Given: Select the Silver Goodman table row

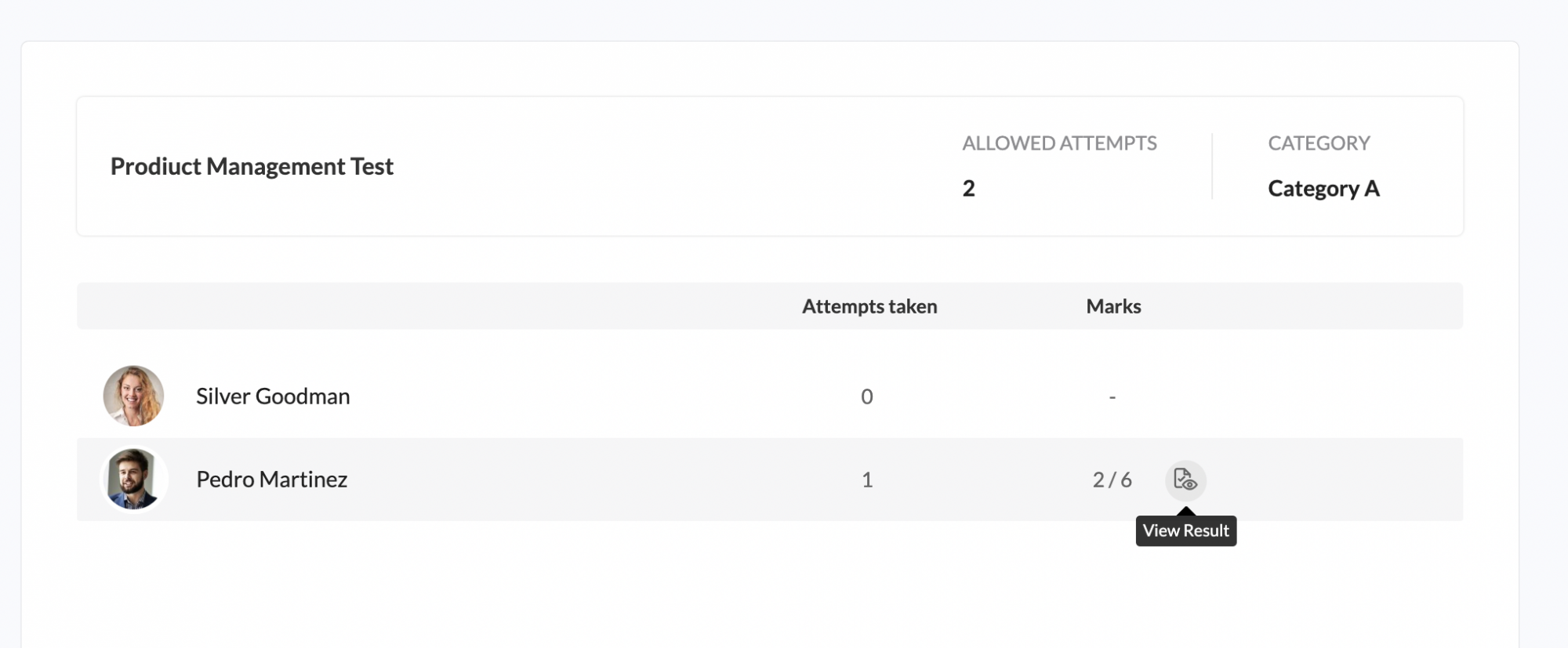Looking at the screenshot, I should click(770, 396).
